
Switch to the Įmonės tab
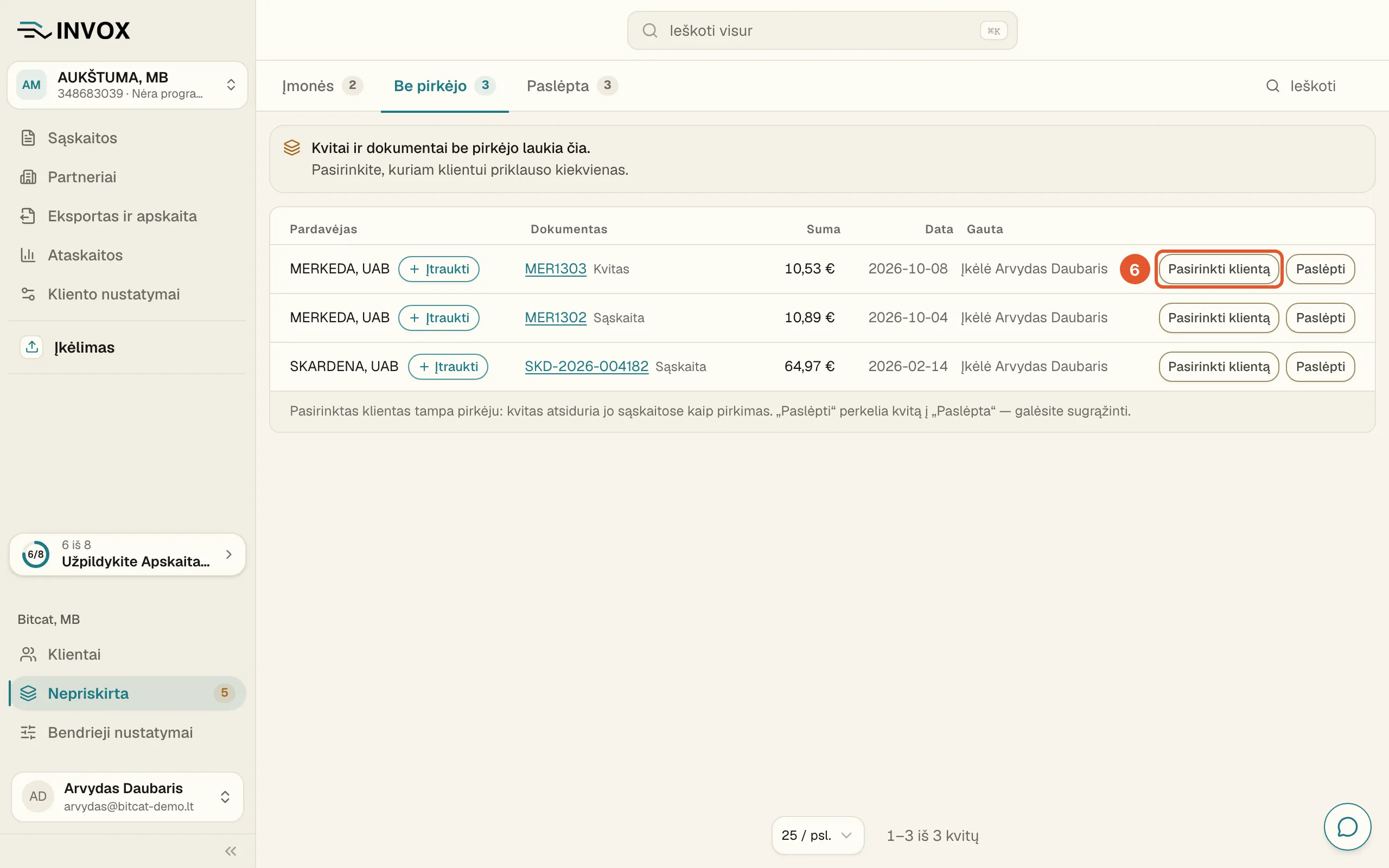pos(322,86)
